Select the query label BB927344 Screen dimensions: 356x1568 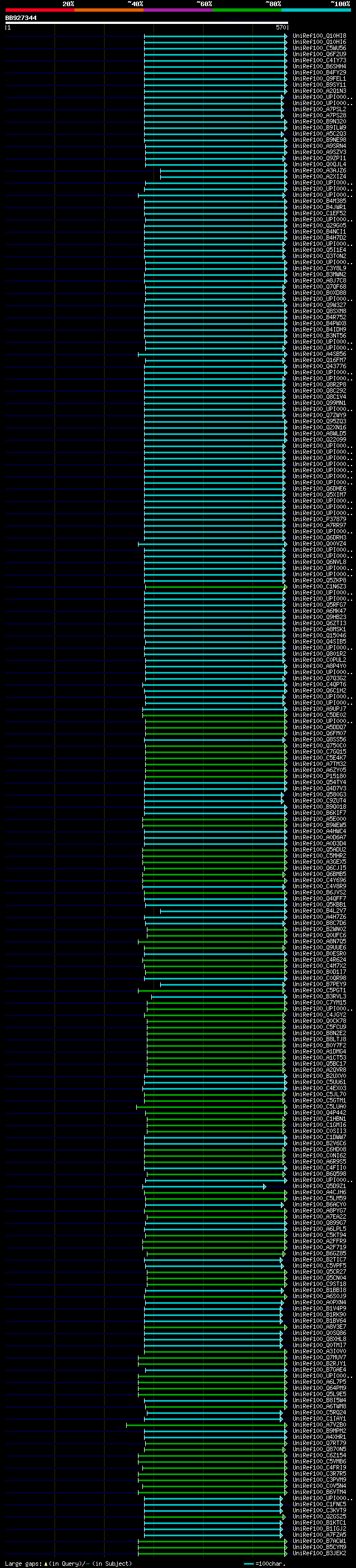(21, 18)
